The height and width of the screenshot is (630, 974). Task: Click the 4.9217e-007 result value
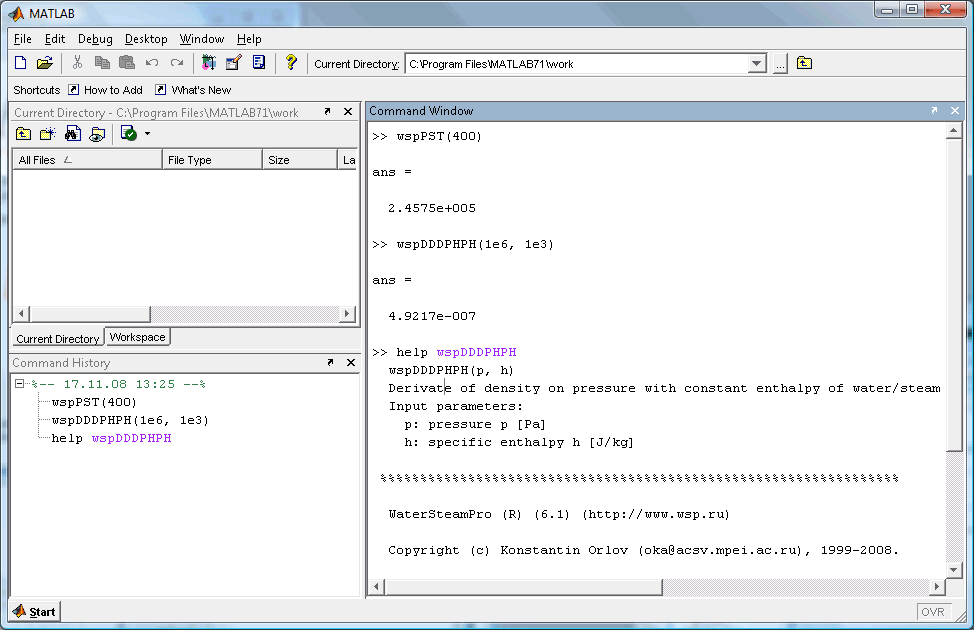(432, 316)
